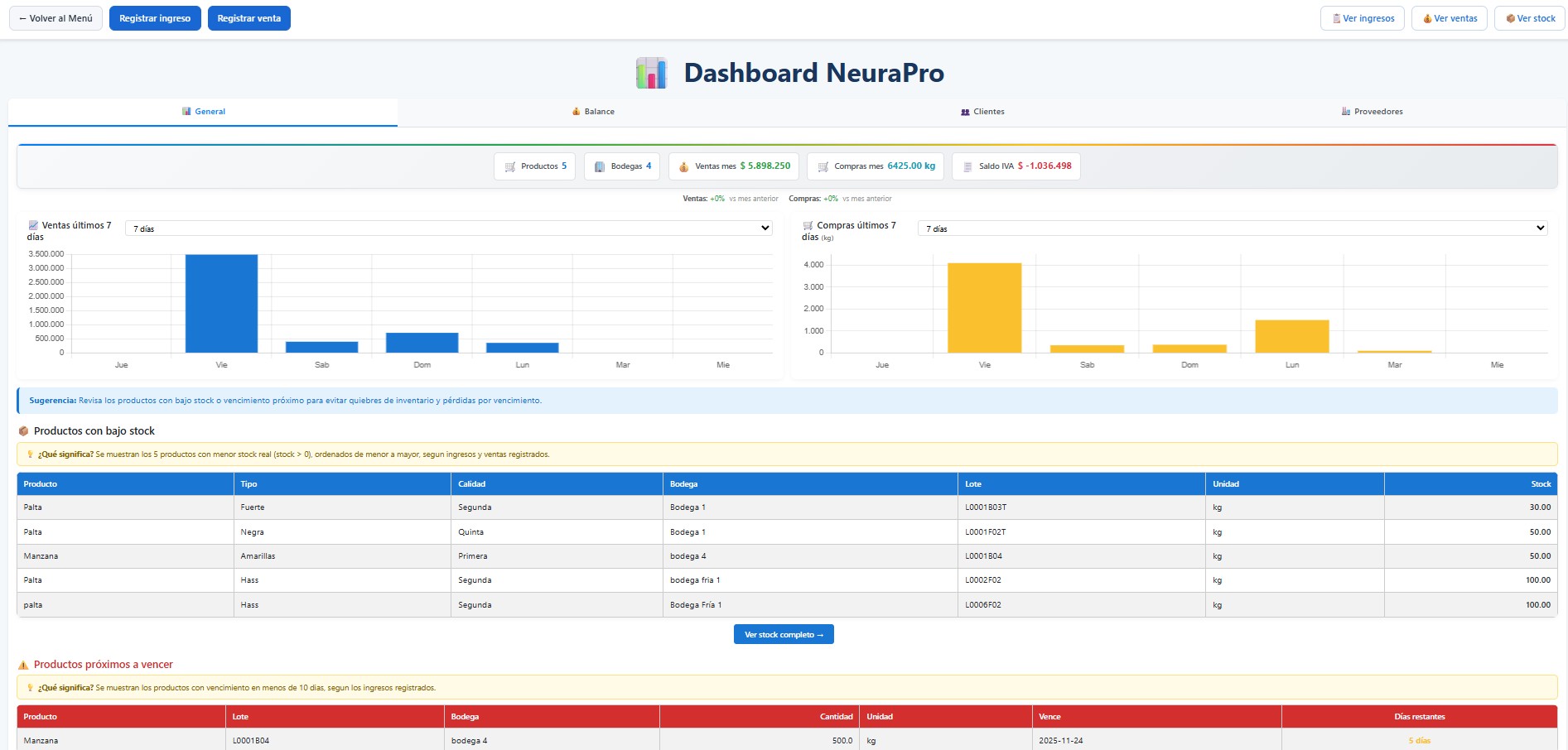This screenshot has width=1568, height=750.
Task: Click the chart icon beside Ventas últimos 7 días
Action: point(33,224)
